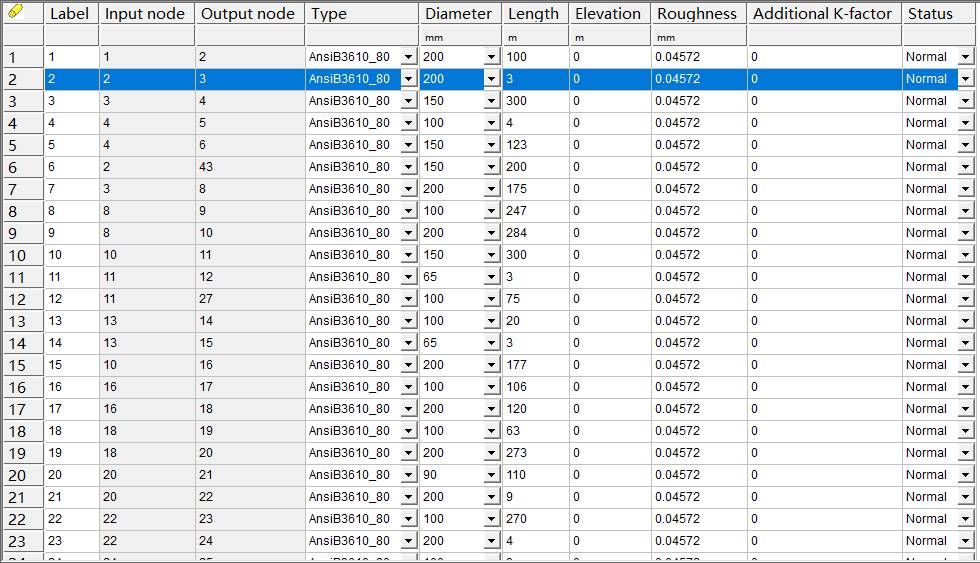Click the Roughness column header
This screenshot has width=980, height=563.
697,14
